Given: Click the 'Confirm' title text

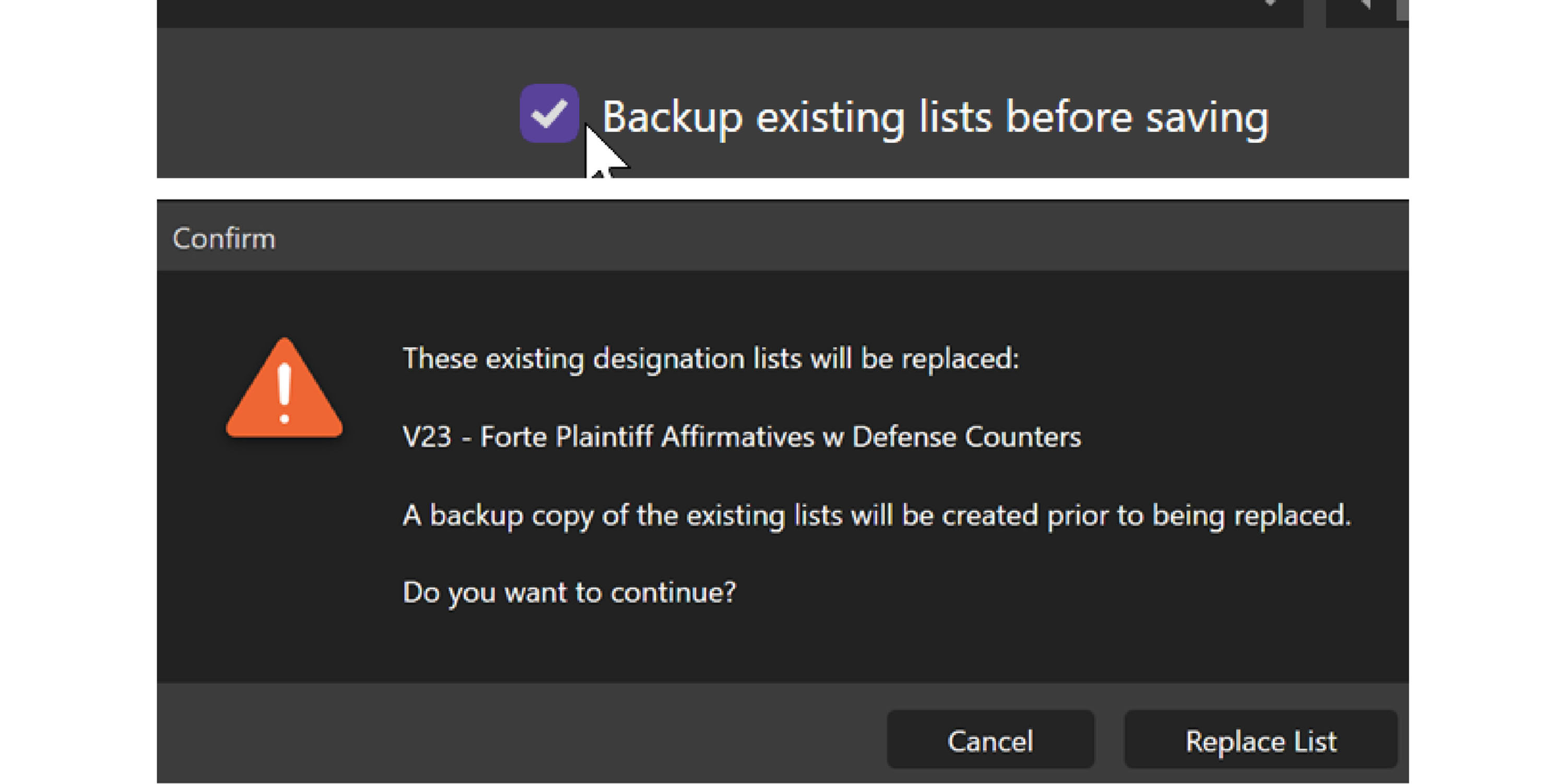Looking at the screenshot, I should [224, 239].
